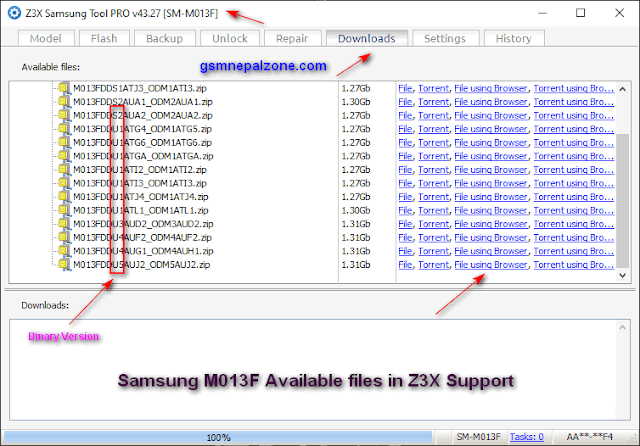Open the Tasks: 0 status link
Image resolution: width=640 pixels, height=446 pixels.
527,437
